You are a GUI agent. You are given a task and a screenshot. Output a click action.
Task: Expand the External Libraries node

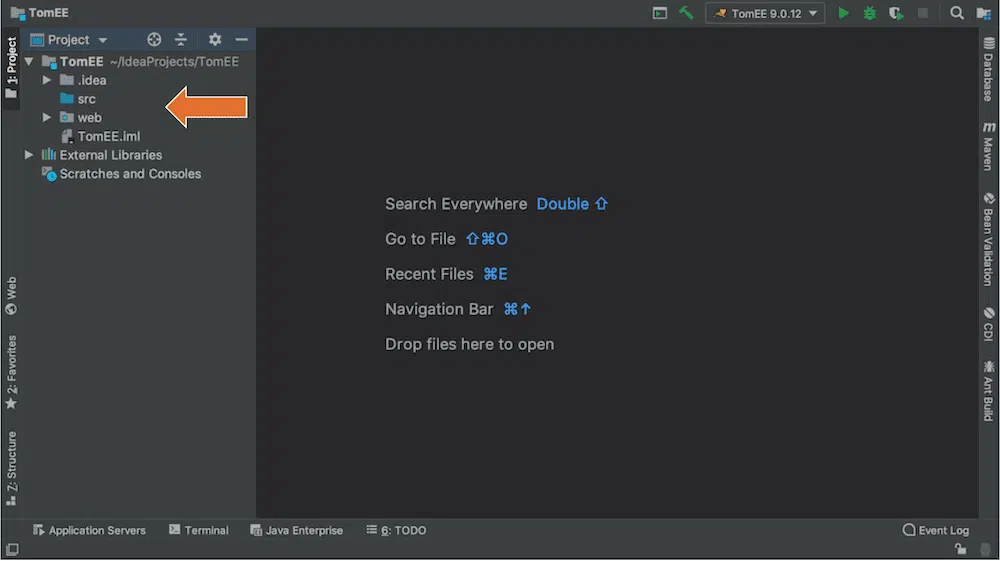pyautogui.click(x=29, y=155)
